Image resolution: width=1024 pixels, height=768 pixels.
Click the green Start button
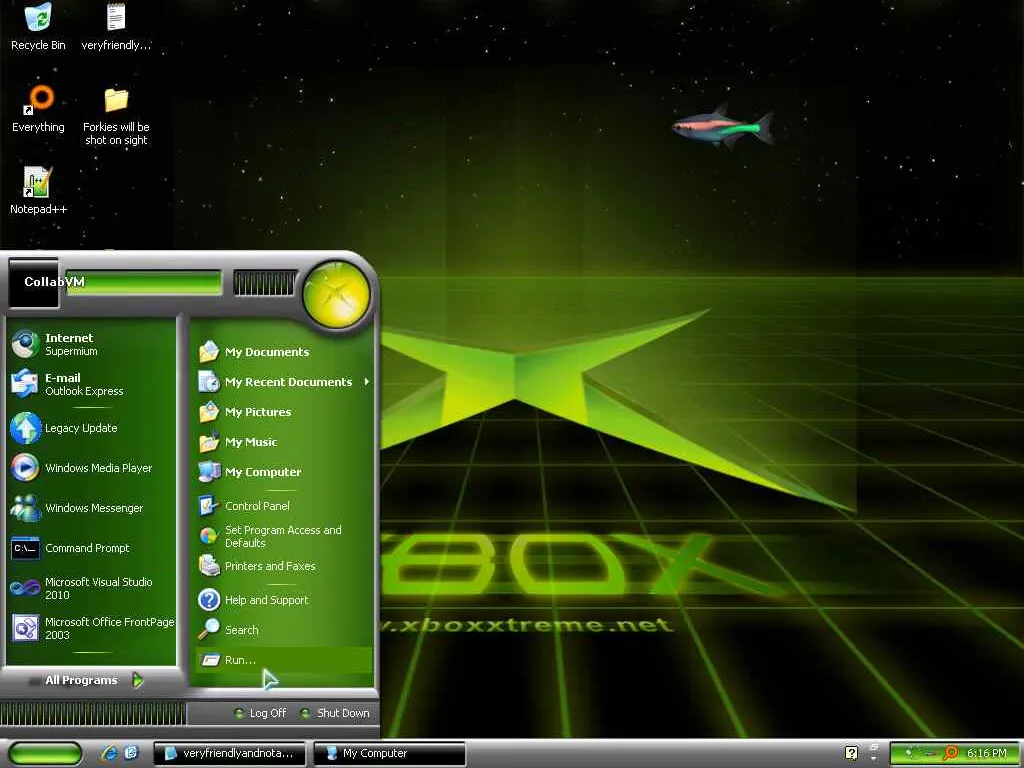point(46,753)
